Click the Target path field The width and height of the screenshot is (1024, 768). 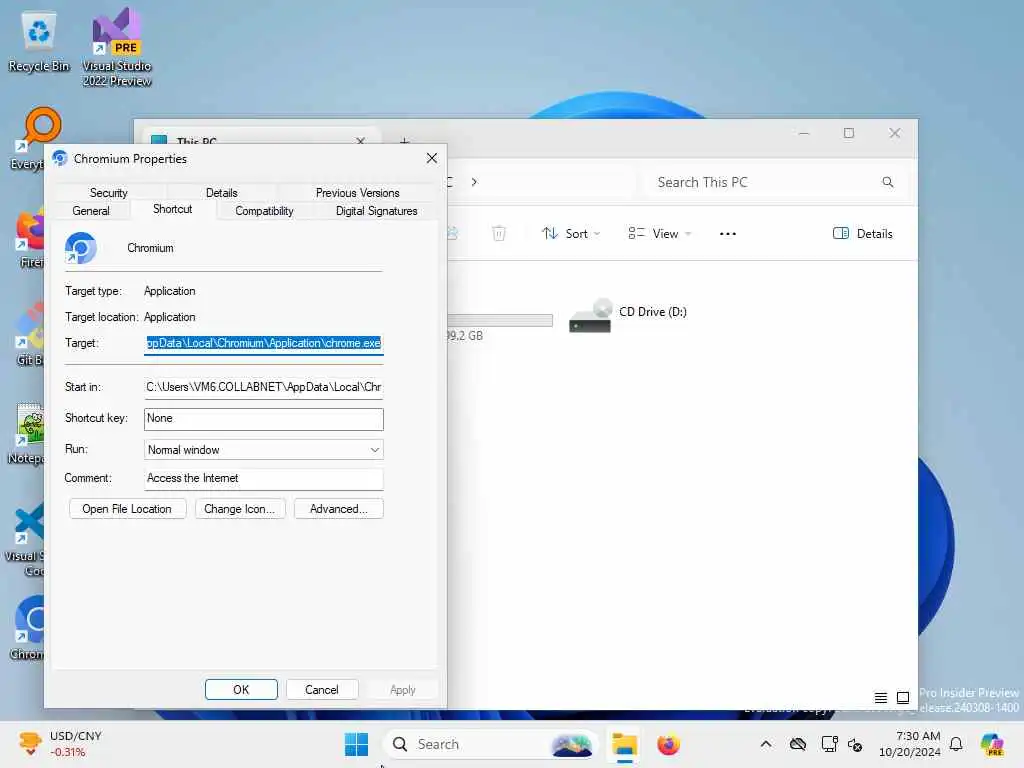point(264,344)
